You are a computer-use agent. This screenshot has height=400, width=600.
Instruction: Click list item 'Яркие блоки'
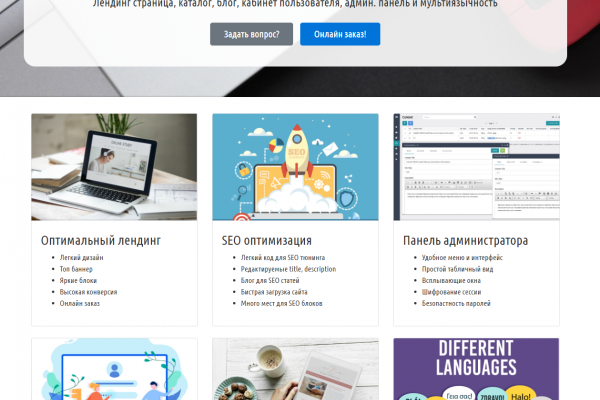tap(78, 281)
